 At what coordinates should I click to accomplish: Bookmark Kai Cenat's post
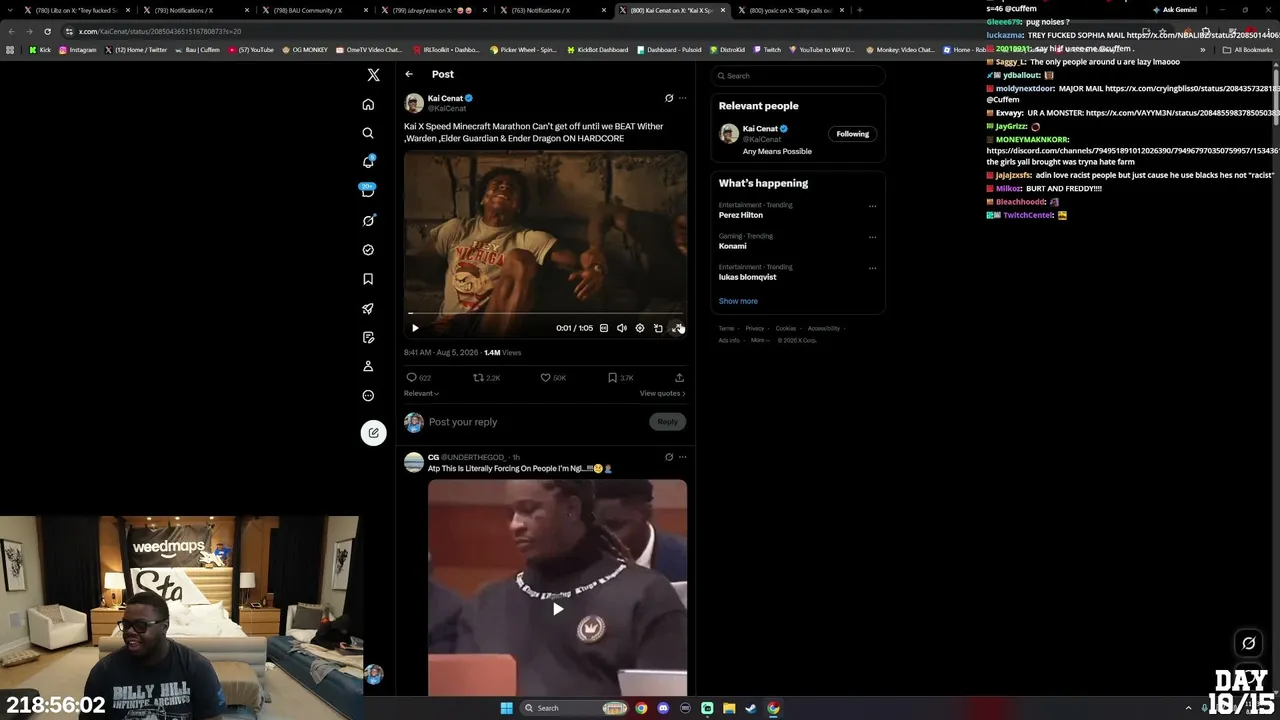pyautogui.click(x=612, y=378)
